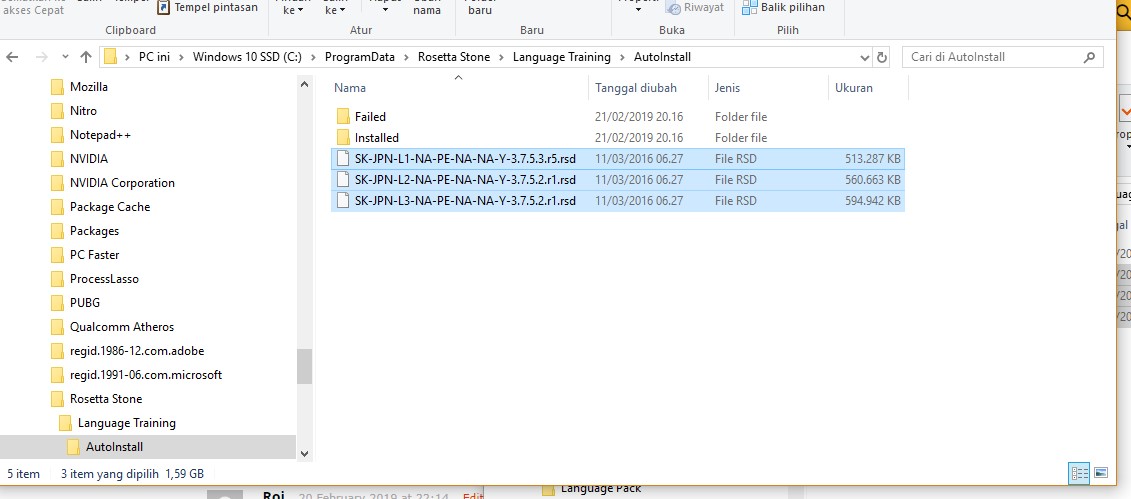
Task: Go back using the Back arrow
Action: [x=12, y=58]
